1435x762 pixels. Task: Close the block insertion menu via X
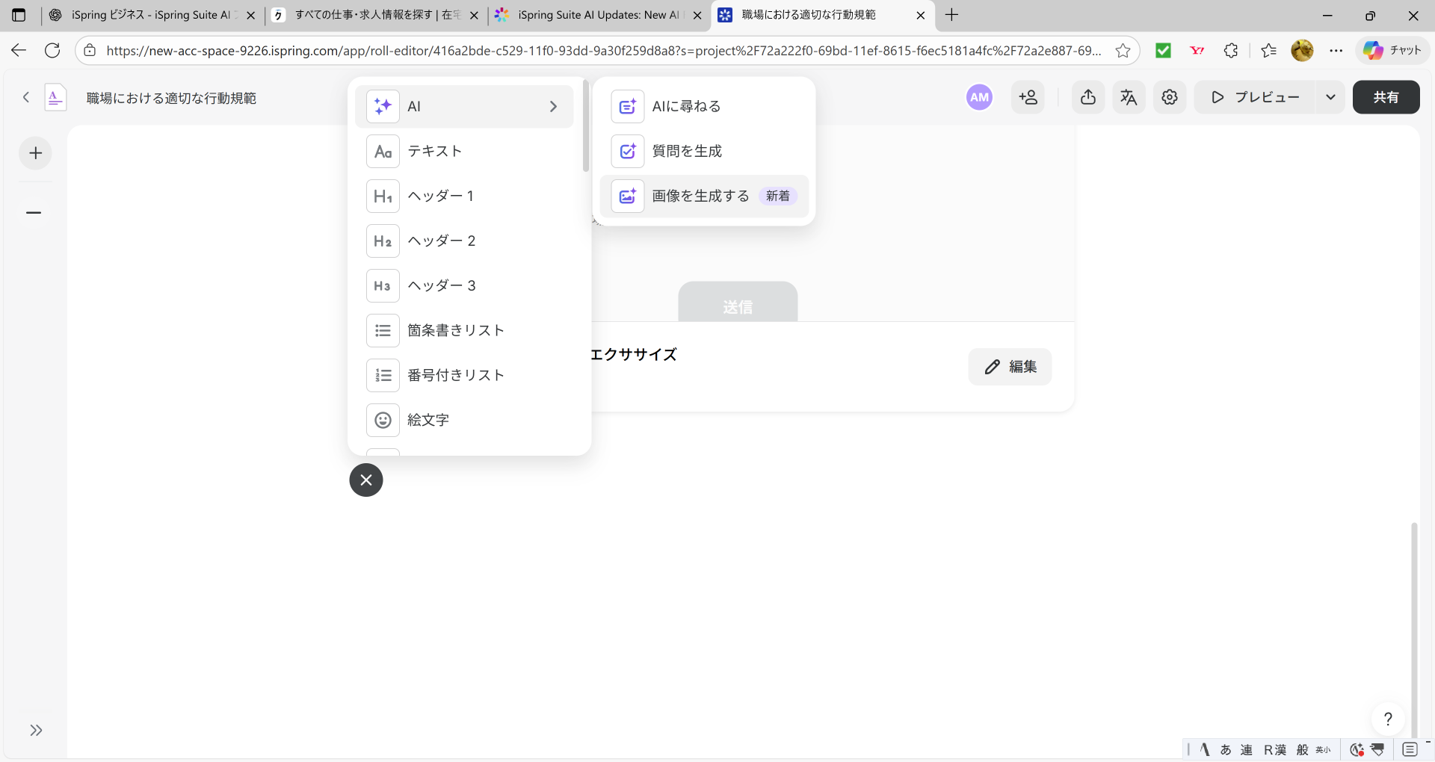365,480
